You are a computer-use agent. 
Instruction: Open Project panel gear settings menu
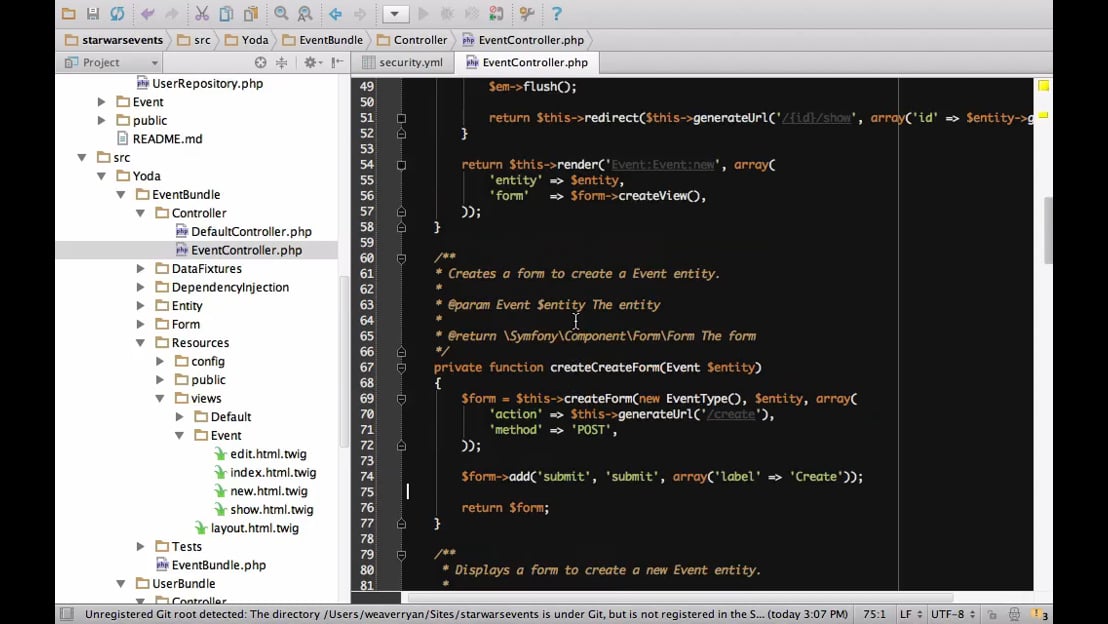312,62
